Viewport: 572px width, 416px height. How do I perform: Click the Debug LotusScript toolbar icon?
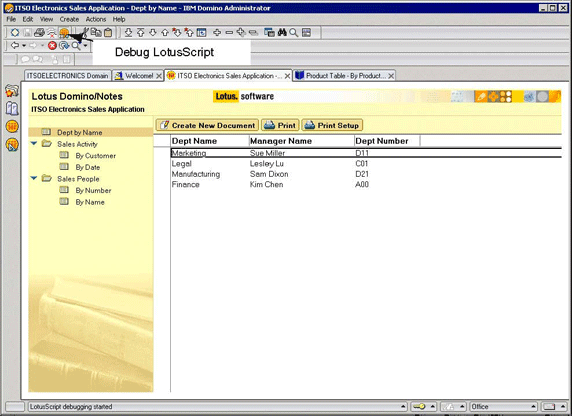(x=64, y=33)
